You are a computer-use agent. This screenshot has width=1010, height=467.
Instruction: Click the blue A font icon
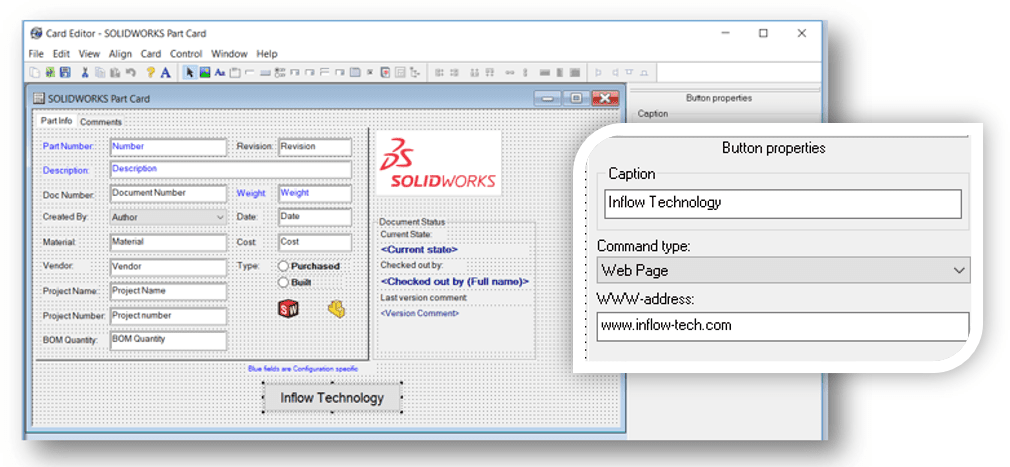(166, 73)
